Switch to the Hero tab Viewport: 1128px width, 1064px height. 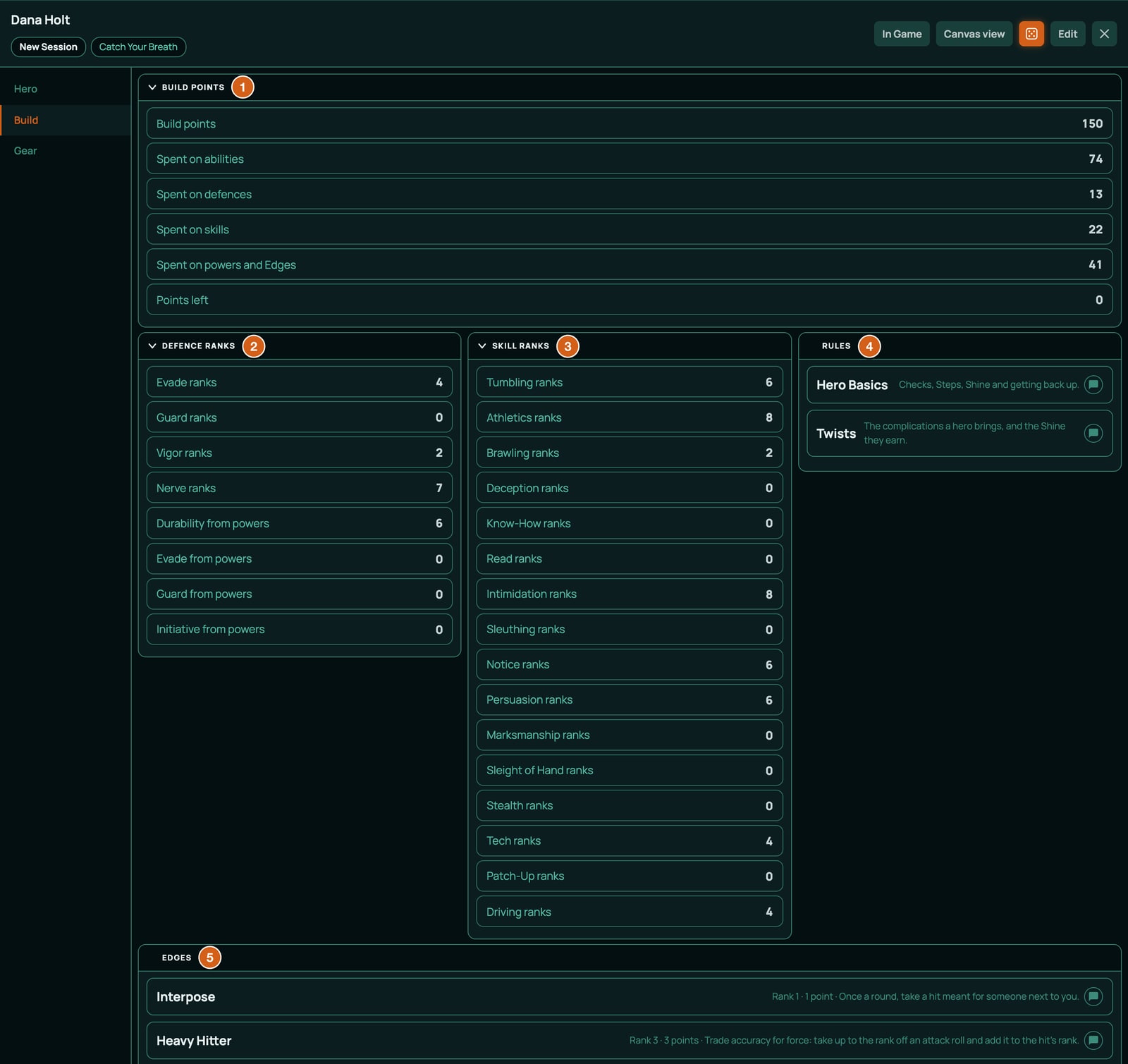(x=65, y=89)
